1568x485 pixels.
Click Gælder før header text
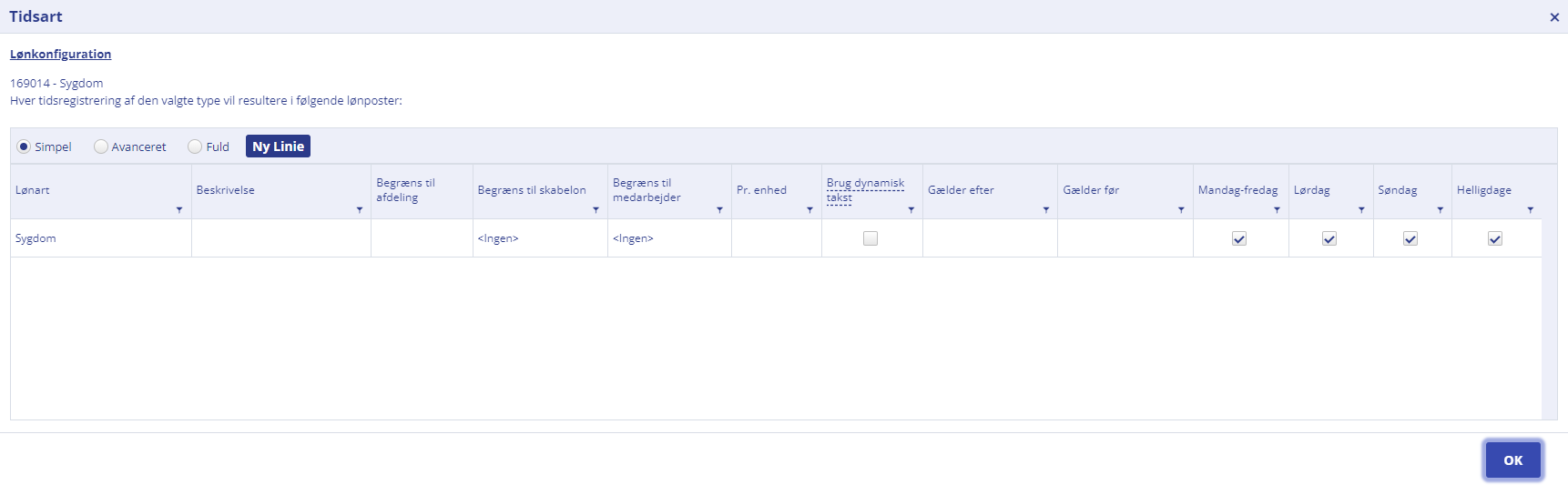(x=1091, y=190)
